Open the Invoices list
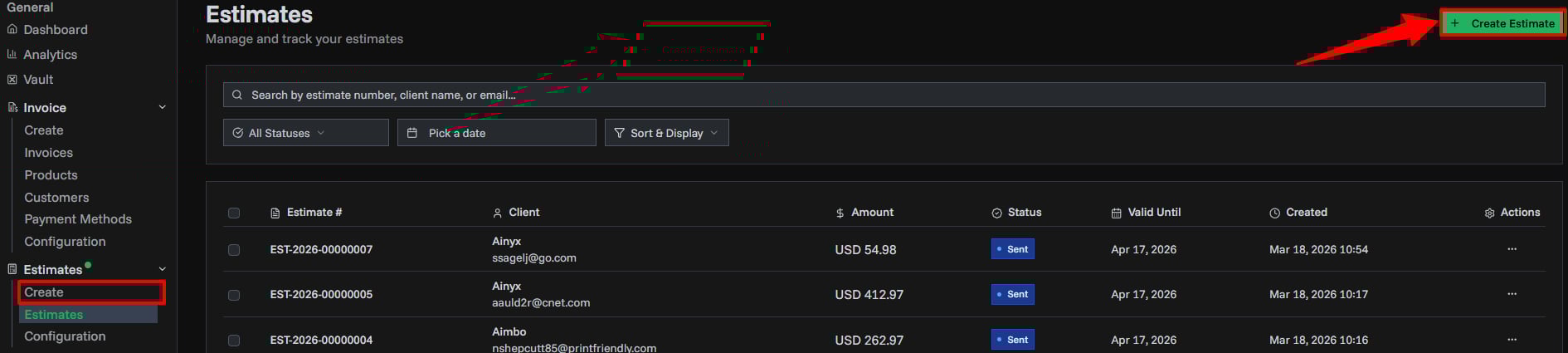The height and width of the screenshot is (353, 1568). [x=49, y=153]
